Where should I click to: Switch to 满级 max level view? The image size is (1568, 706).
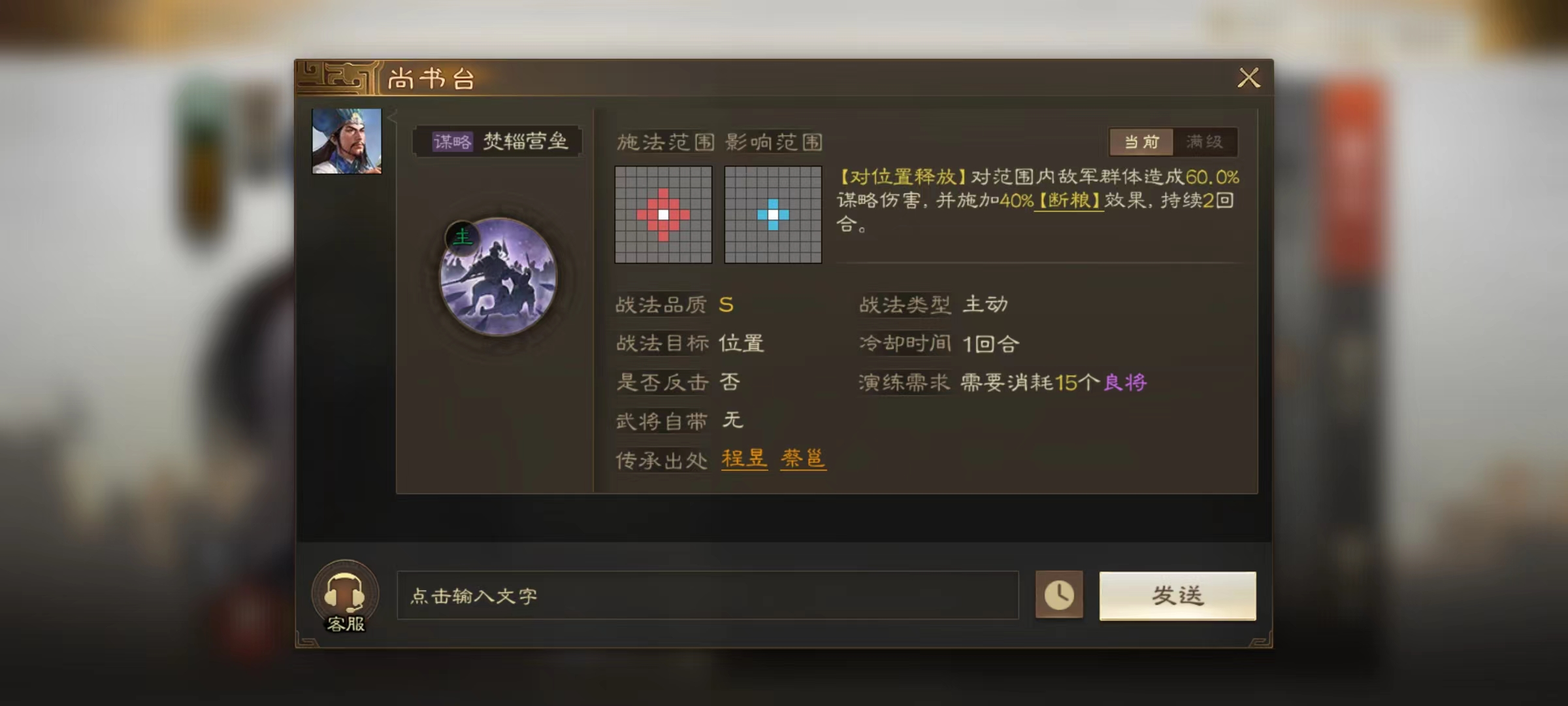coord(1205,142)
